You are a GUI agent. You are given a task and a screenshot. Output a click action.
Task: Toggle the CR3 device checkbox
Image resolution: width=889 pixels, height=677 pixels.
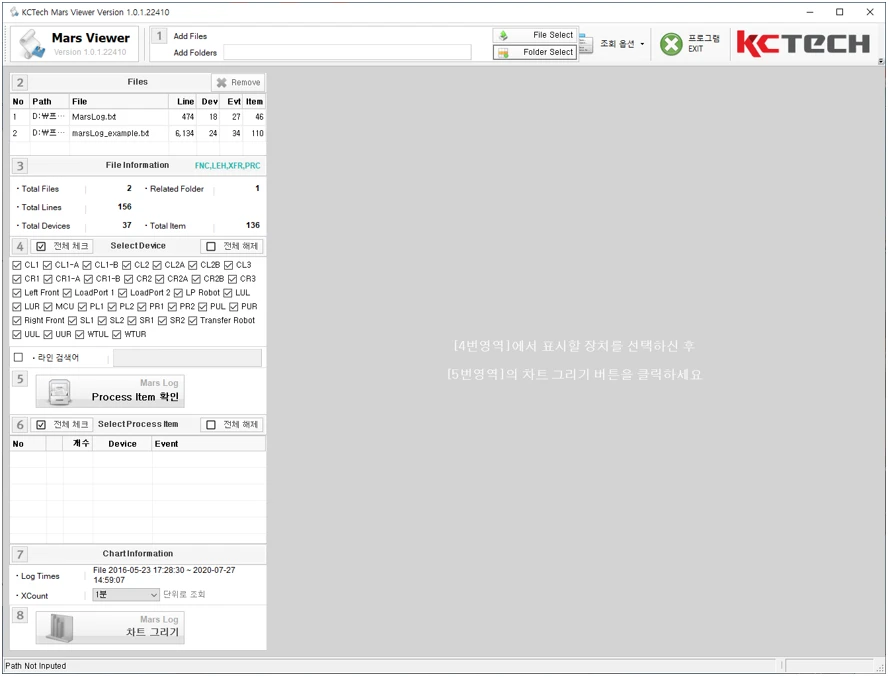point(232,280)
